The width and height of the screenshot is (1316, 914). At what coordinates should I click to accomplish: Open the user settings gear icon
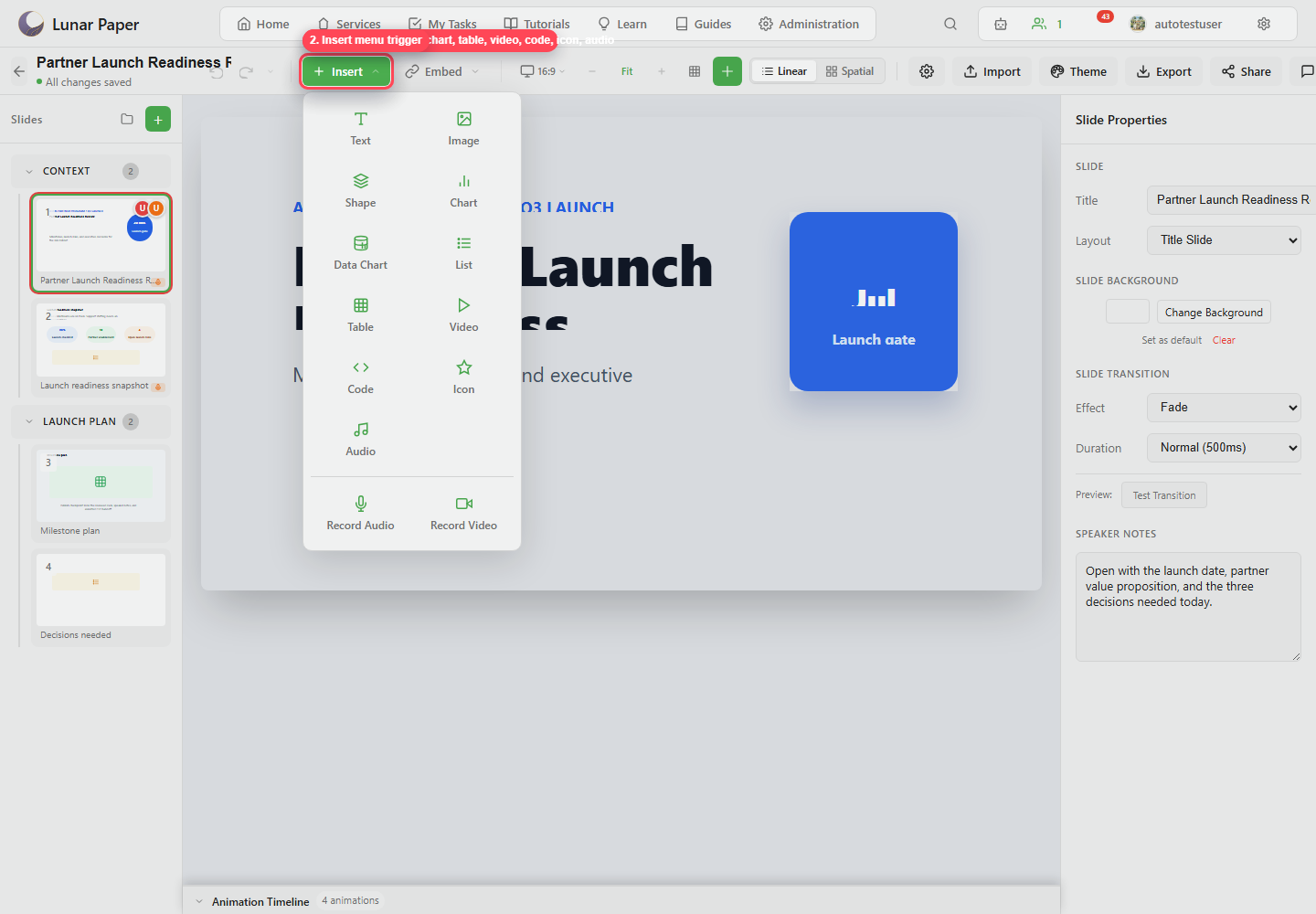coord(1264,24)
